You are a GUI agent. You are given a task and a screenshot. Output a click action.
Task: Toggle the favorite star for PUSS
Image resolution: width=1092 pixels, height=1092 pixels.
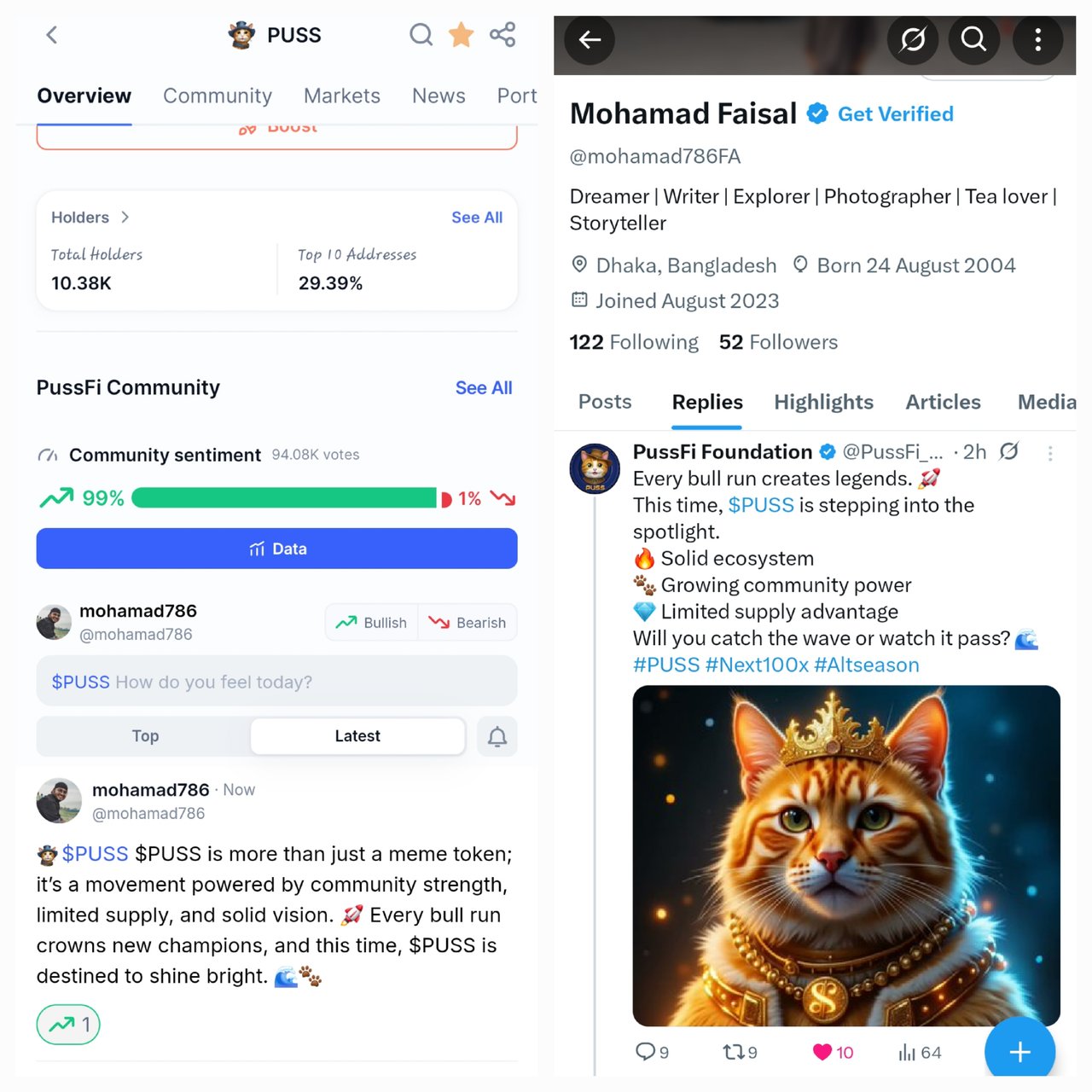click(x=461, y=35)
